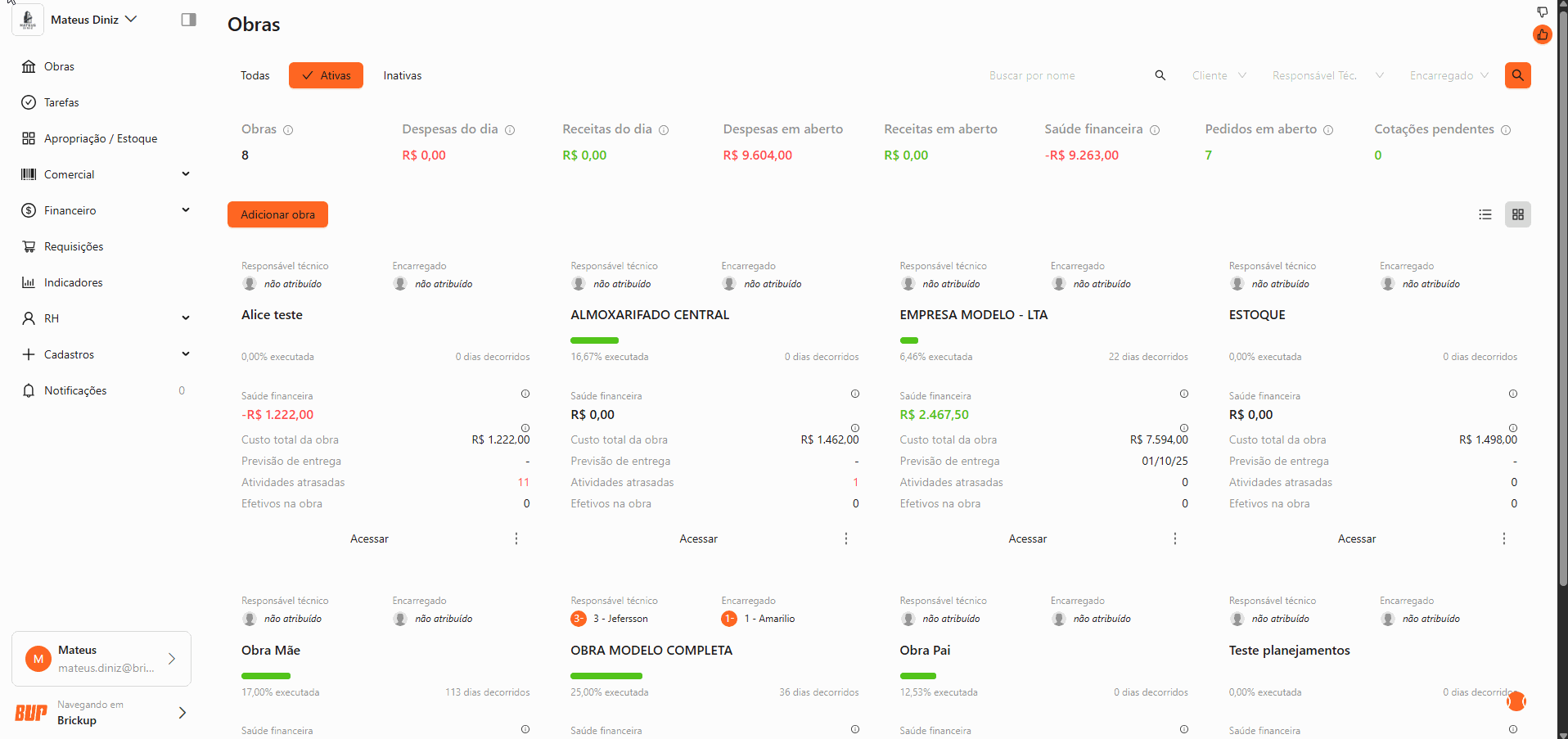
Task: Switch to list view layout
Action: click(1485, 214)
